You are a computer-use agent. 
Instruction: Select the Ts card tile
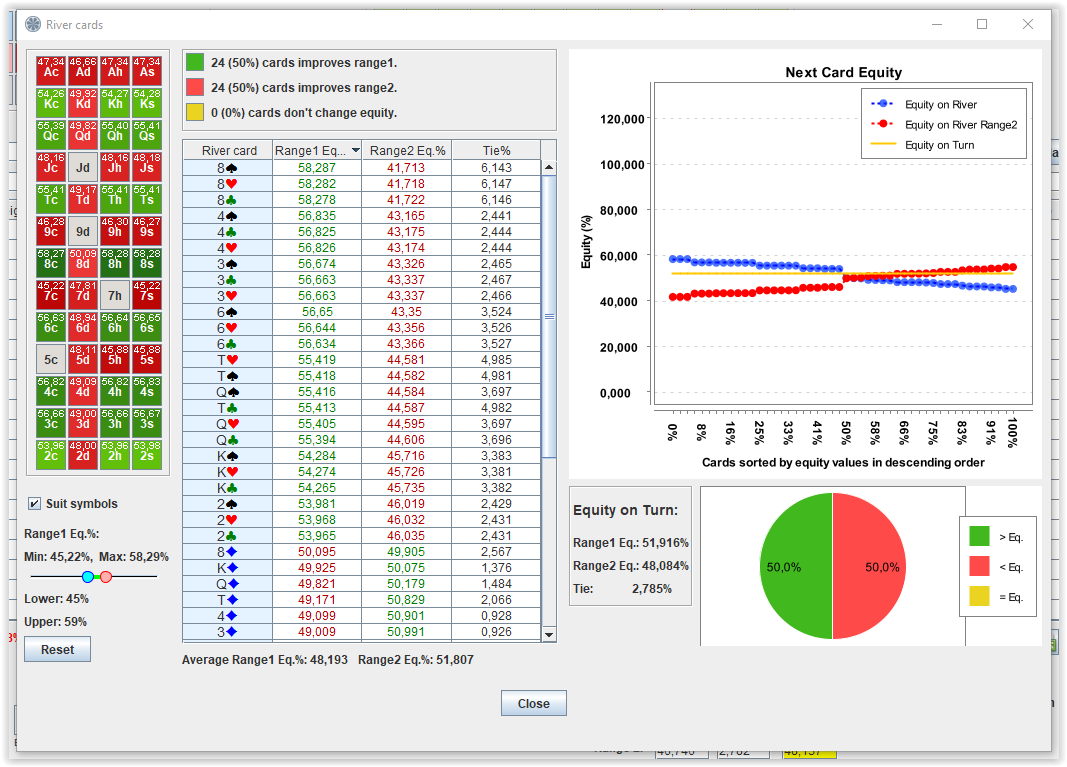point(147,199)
